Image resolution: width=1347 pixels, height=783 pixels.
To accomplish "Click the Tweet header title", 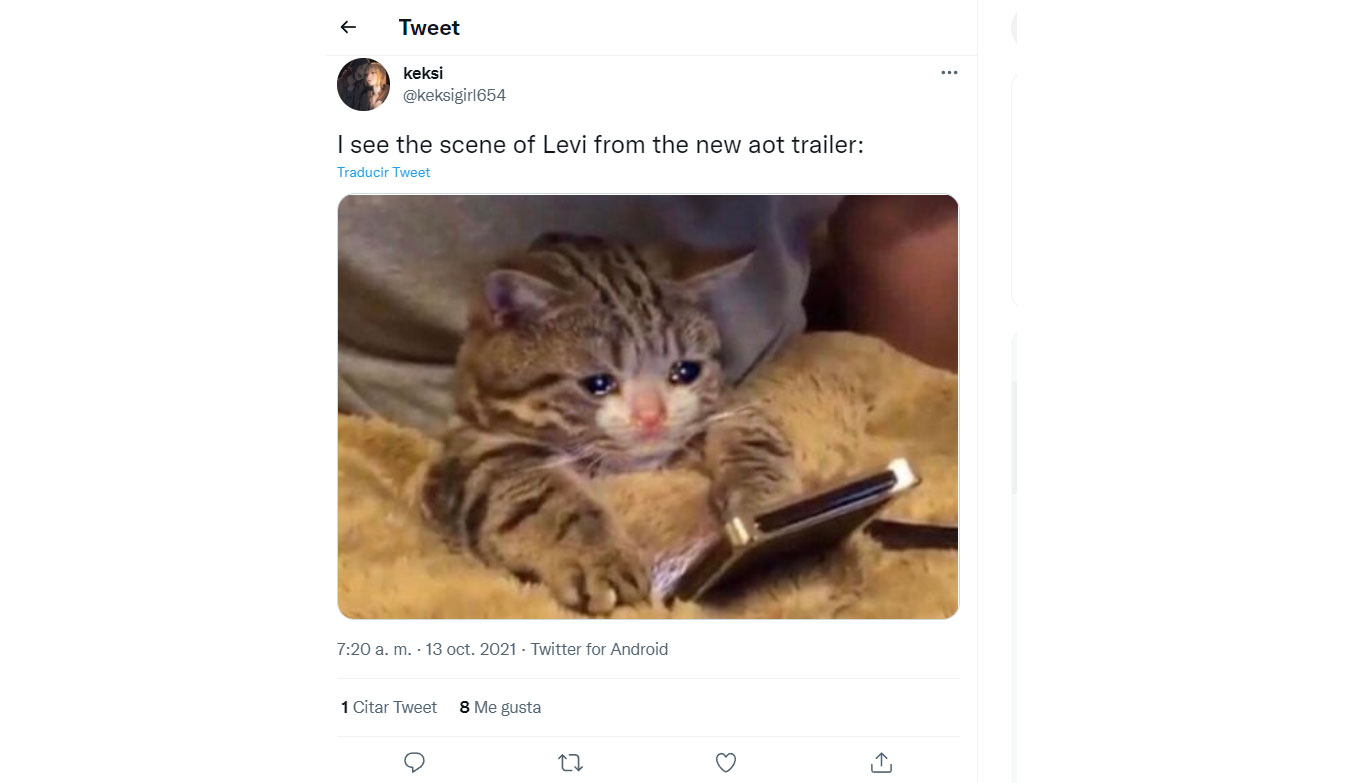I will click(429, 27).
